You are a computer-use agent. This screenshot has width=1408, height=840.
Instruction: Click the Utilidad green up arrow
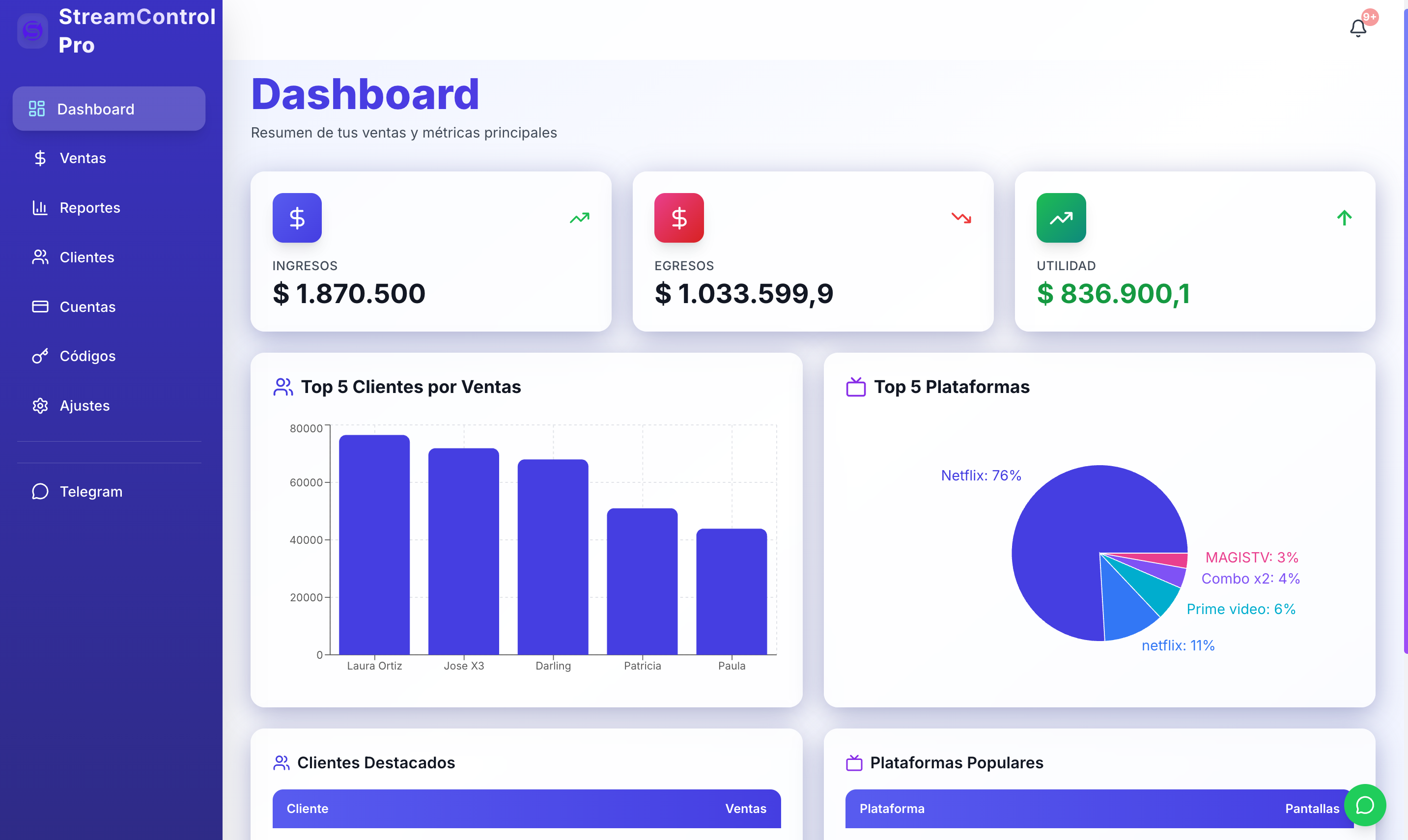click(1345, 218)
